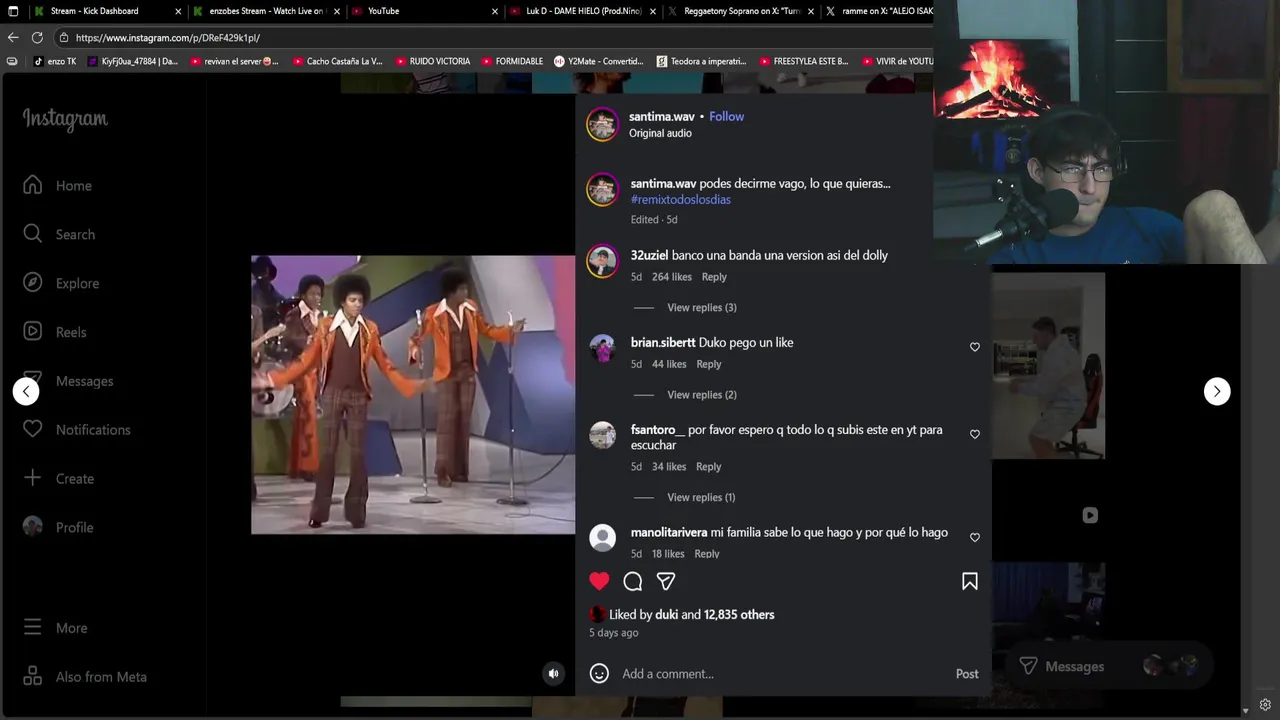Like brian.sibertt's comment
This screenshot has height=720, width=1280.
975,347
